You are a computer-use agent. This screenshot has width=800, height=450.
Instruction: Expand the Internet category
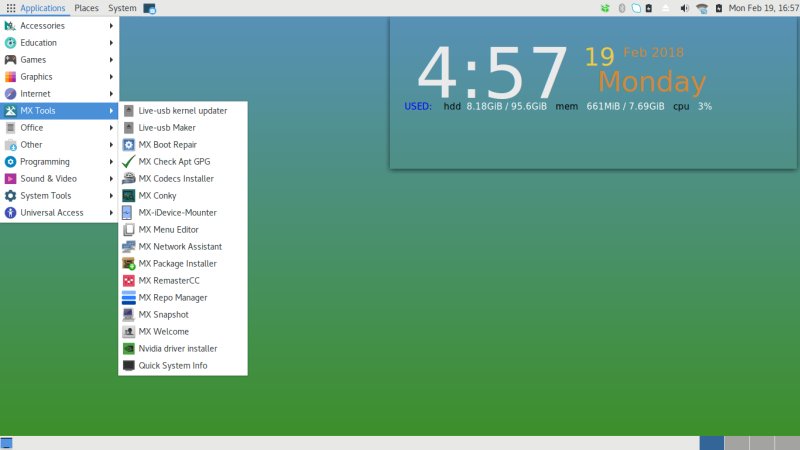click(x=35, y=94)
